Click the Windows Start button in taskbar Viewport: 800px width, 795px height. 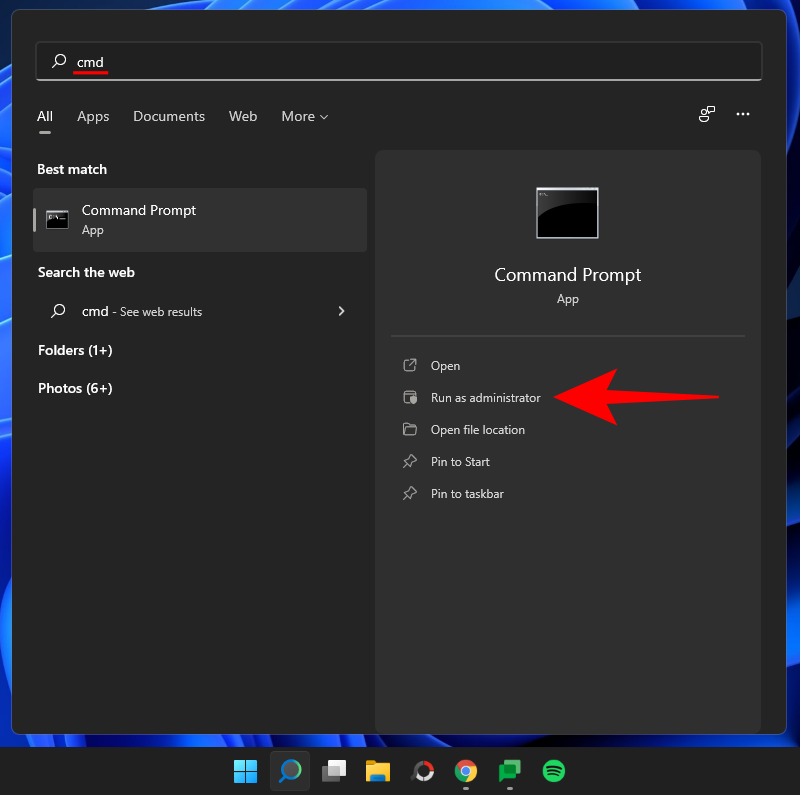click(x=245, y=771)
